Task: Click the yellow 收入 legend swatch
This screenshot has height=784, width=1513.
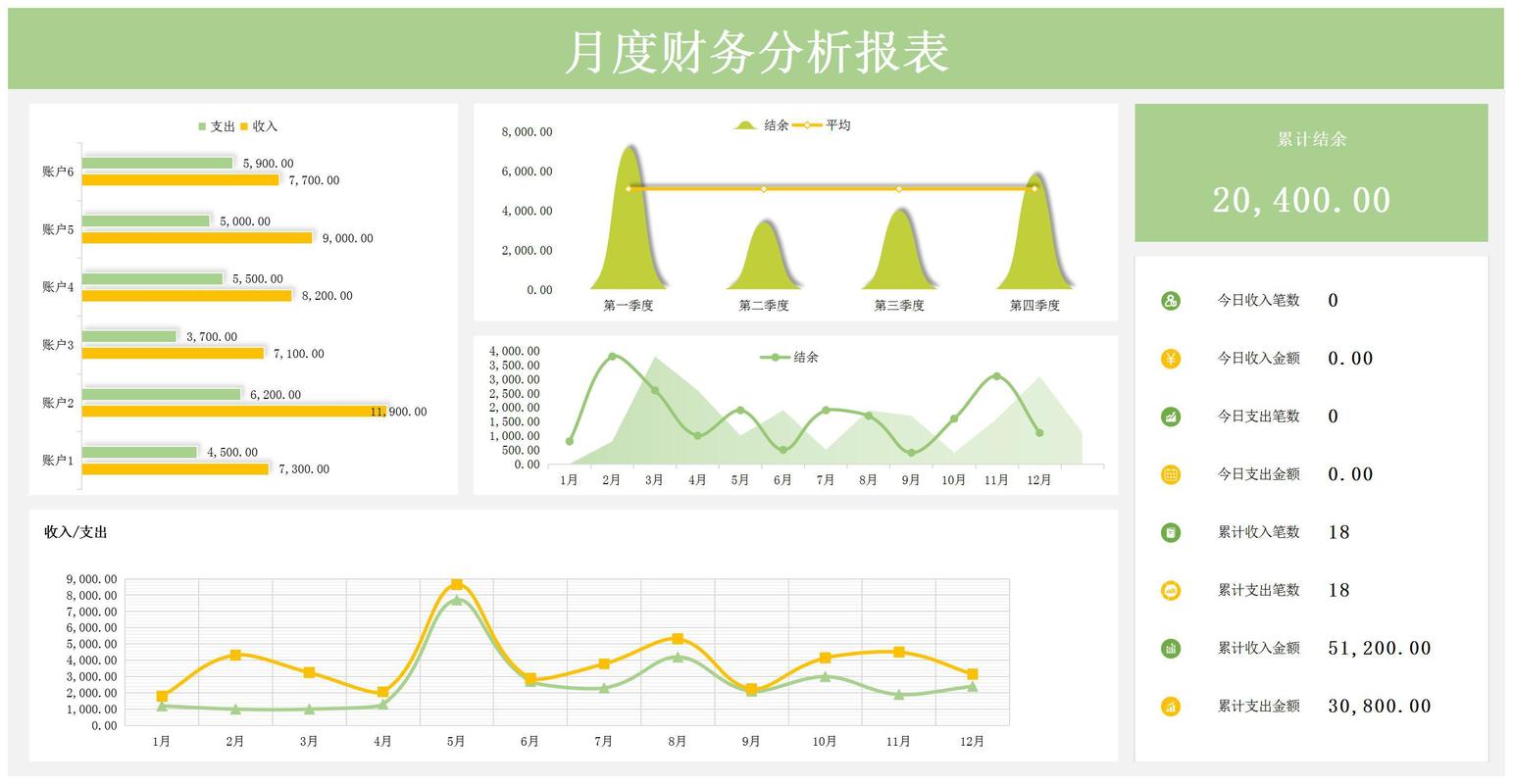Action: point(244,126)
